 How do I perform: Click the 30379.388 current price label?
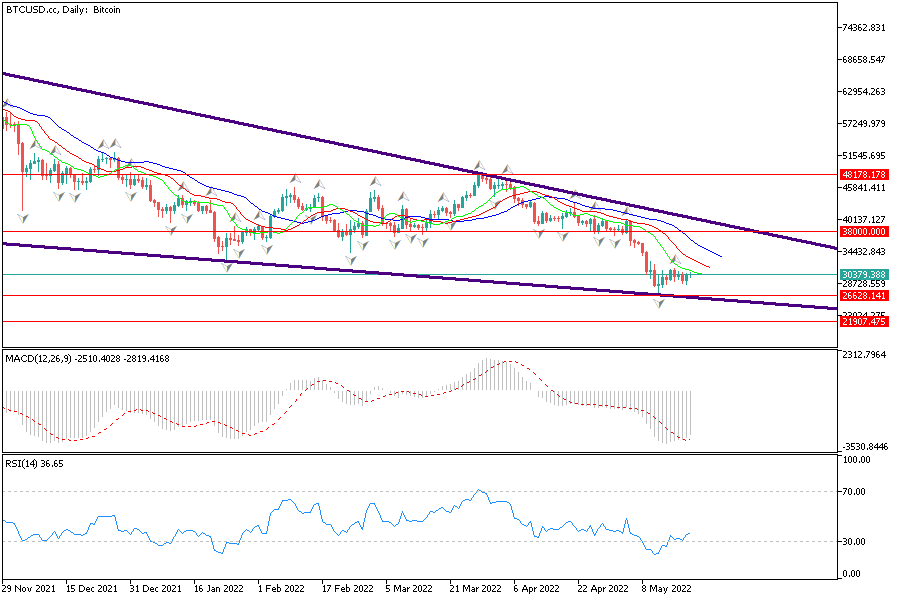click(865, 274)
